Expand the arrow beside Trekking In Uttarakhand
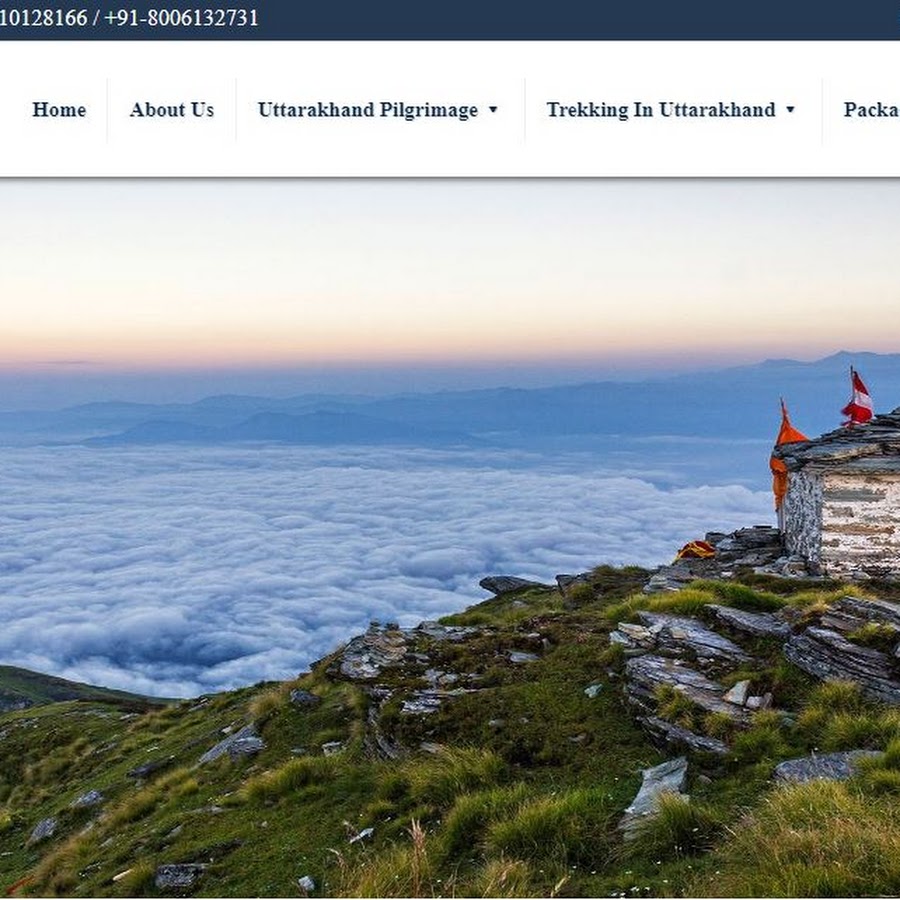 (790, 110)
